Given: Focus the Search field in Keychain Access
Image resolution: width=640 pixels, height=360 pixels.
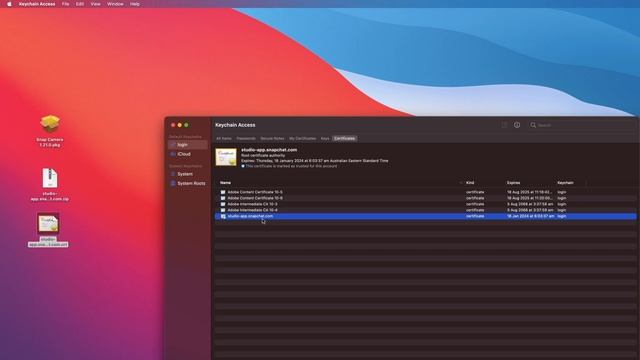Looking at the screenshot, I should coord(582,125).
